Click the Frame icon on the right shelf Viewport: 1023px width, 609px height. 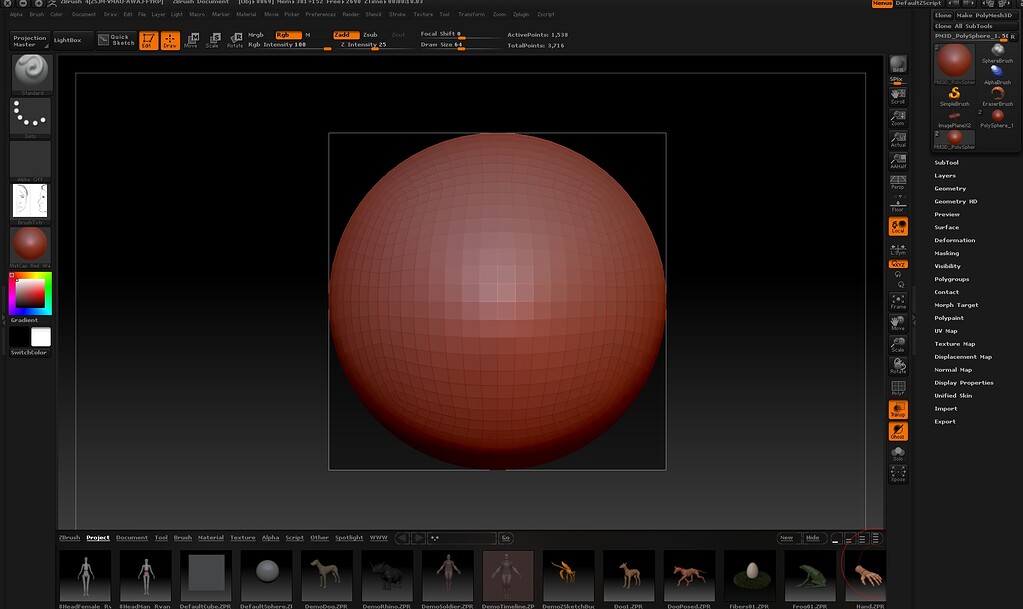898,302
